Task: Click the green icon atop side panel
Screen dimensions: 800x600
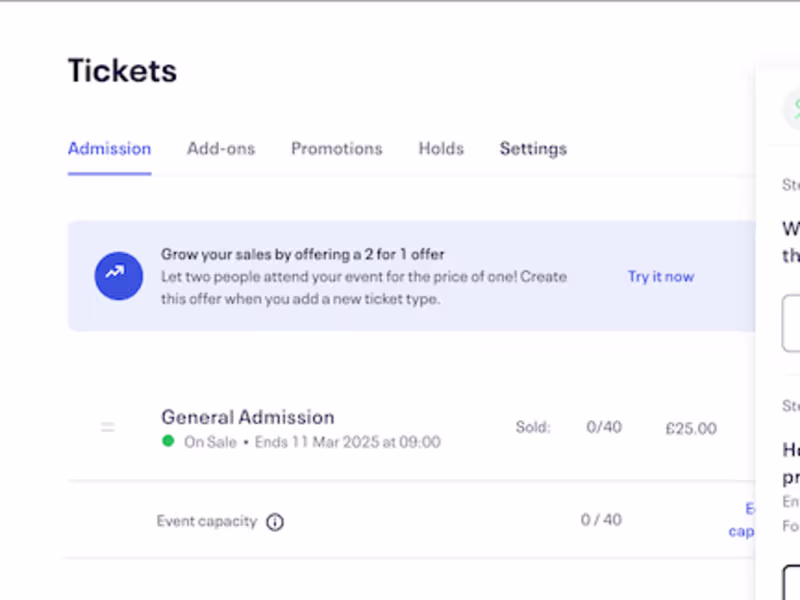Action: coord(794,106)
